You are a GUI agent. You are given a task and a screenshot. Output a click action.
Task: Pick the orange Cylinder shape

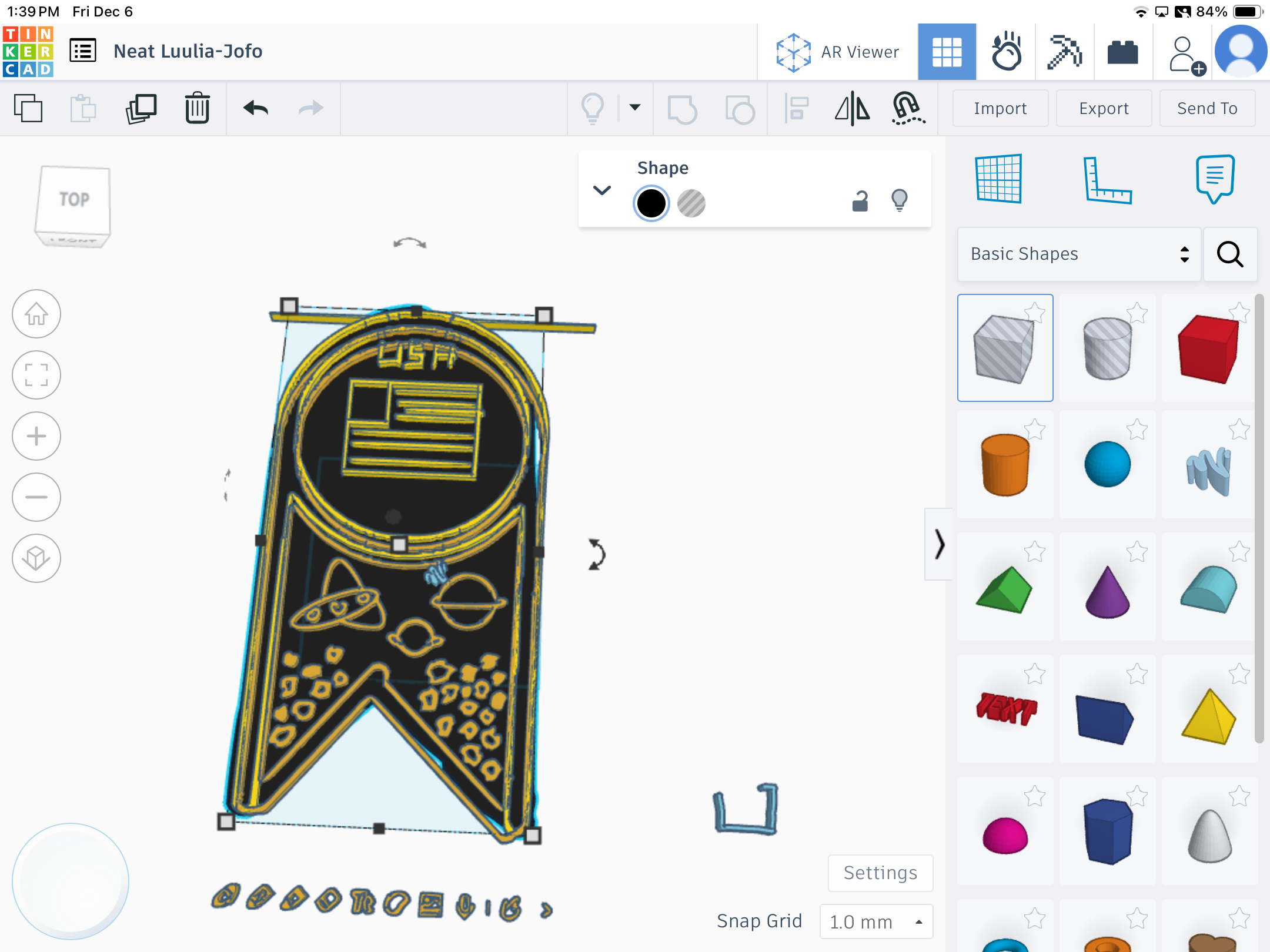pyautogui.click(x=1005, y=464)
